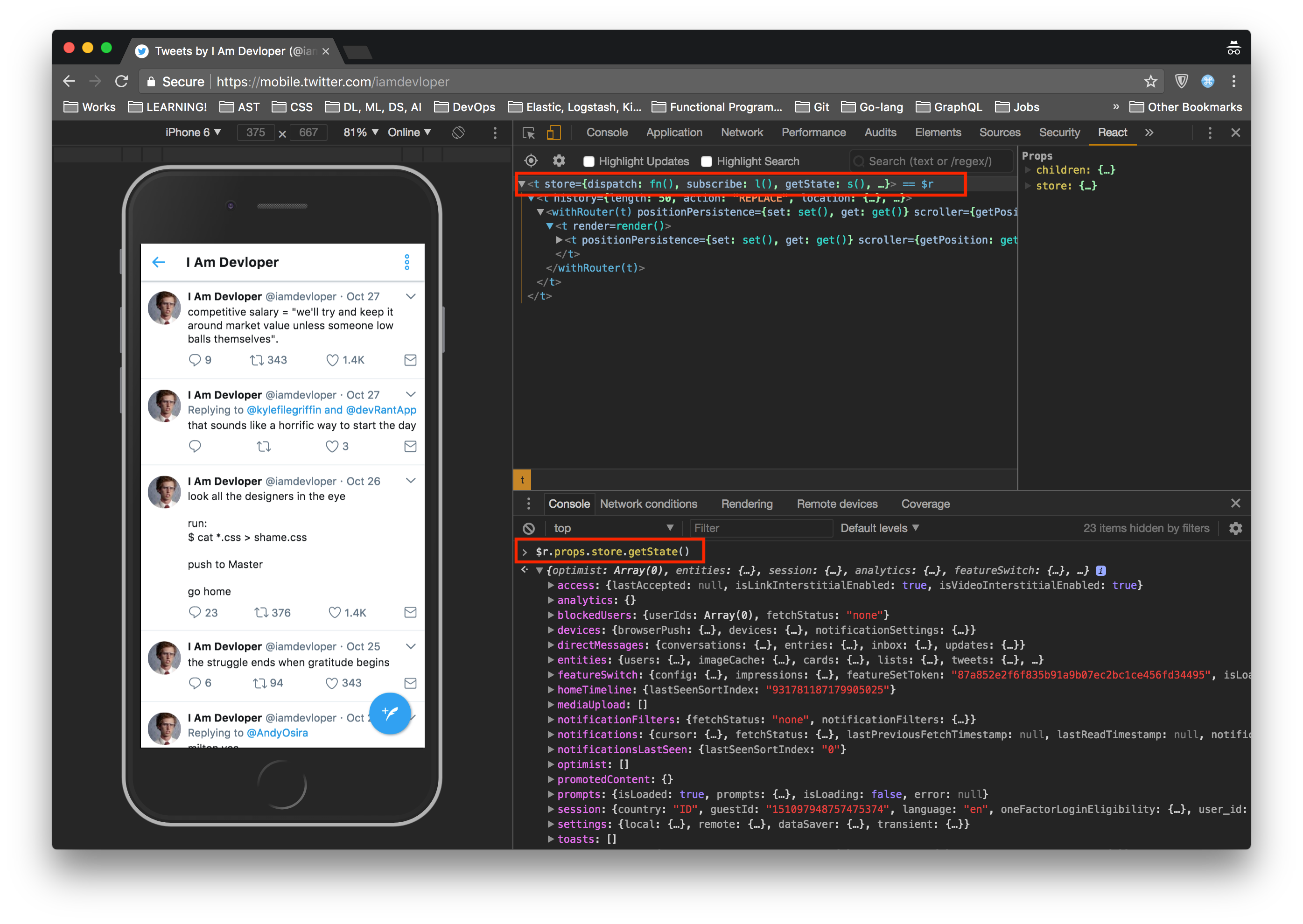The height and width of the screenshot is (924, 1303).
Task: Retweet the competitive salary tweet
Action: [x=257, y=360]
